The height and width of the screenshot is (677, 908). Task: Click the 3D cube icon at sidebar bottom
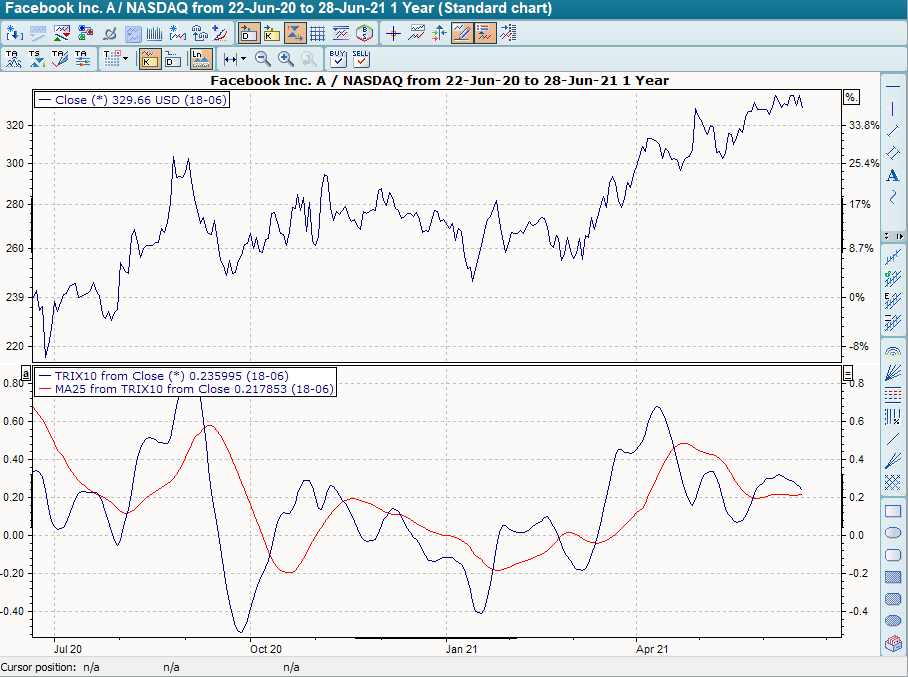pos(893,645)
